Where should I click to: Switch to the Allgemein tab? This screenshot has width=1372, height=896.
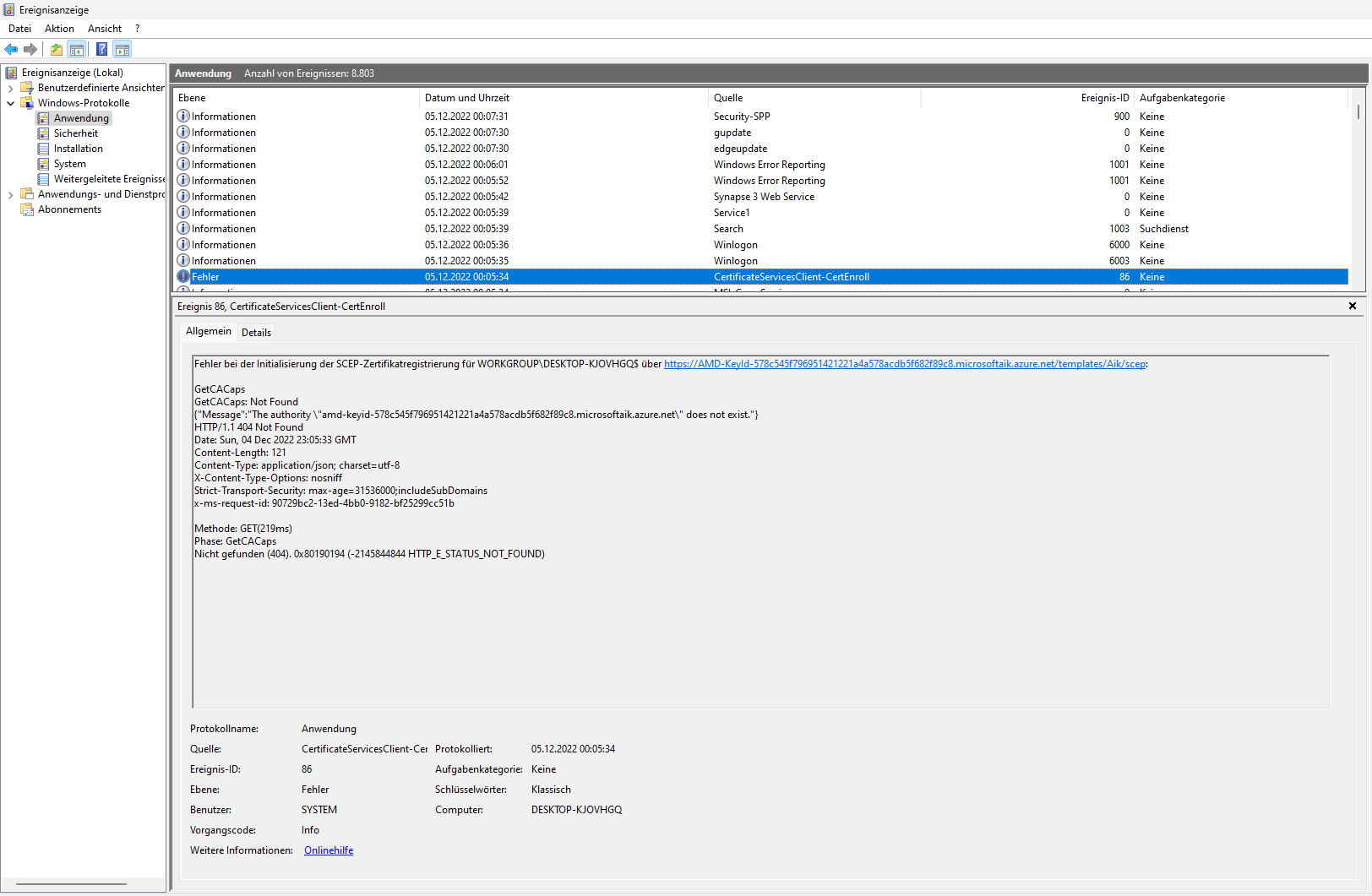208,331
